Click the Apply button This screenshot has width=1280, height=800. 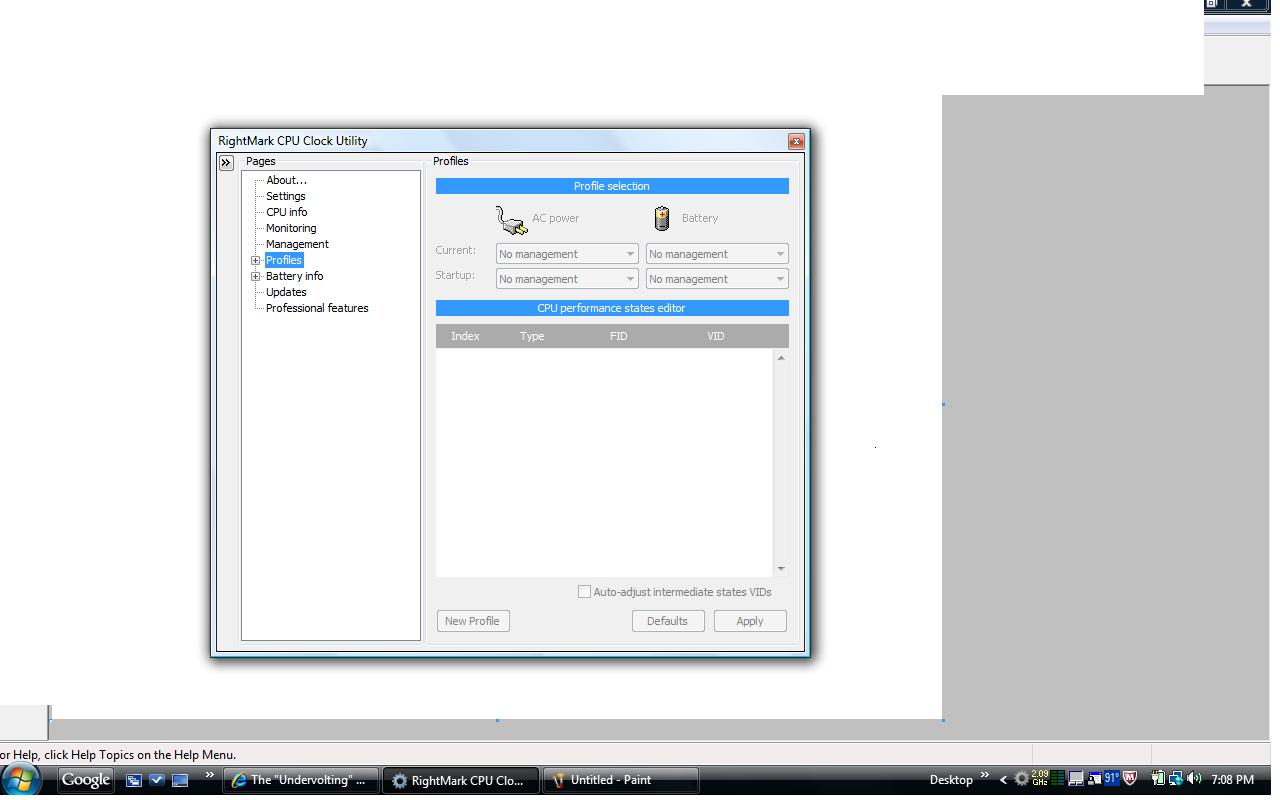(750, 621)
